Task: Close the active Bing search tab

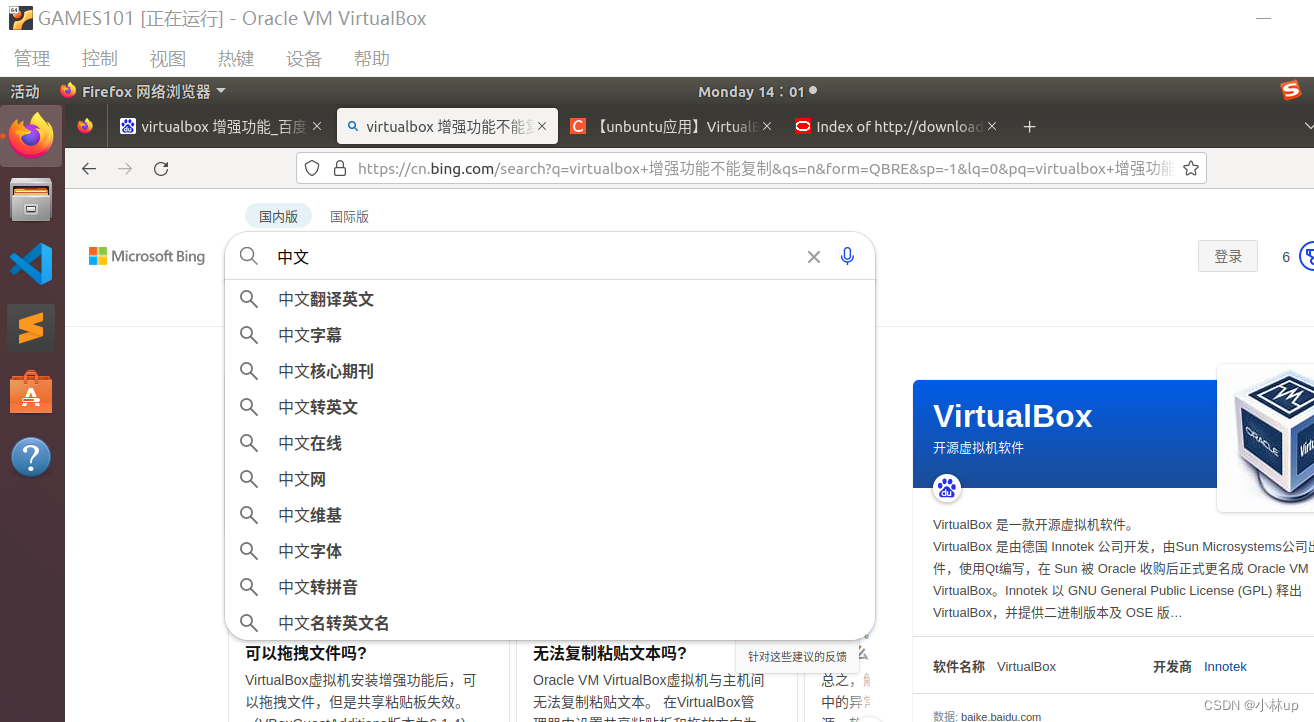Action: 542,127
